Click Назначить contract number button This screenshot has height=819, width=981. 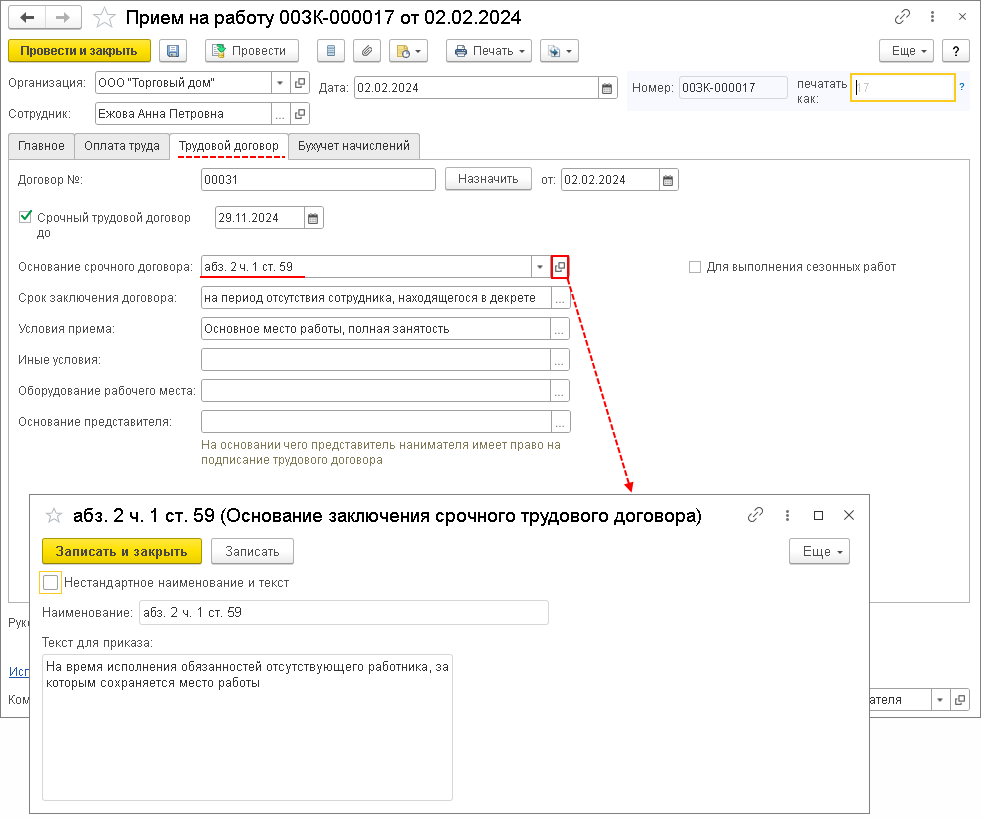(x=488, y=179)
